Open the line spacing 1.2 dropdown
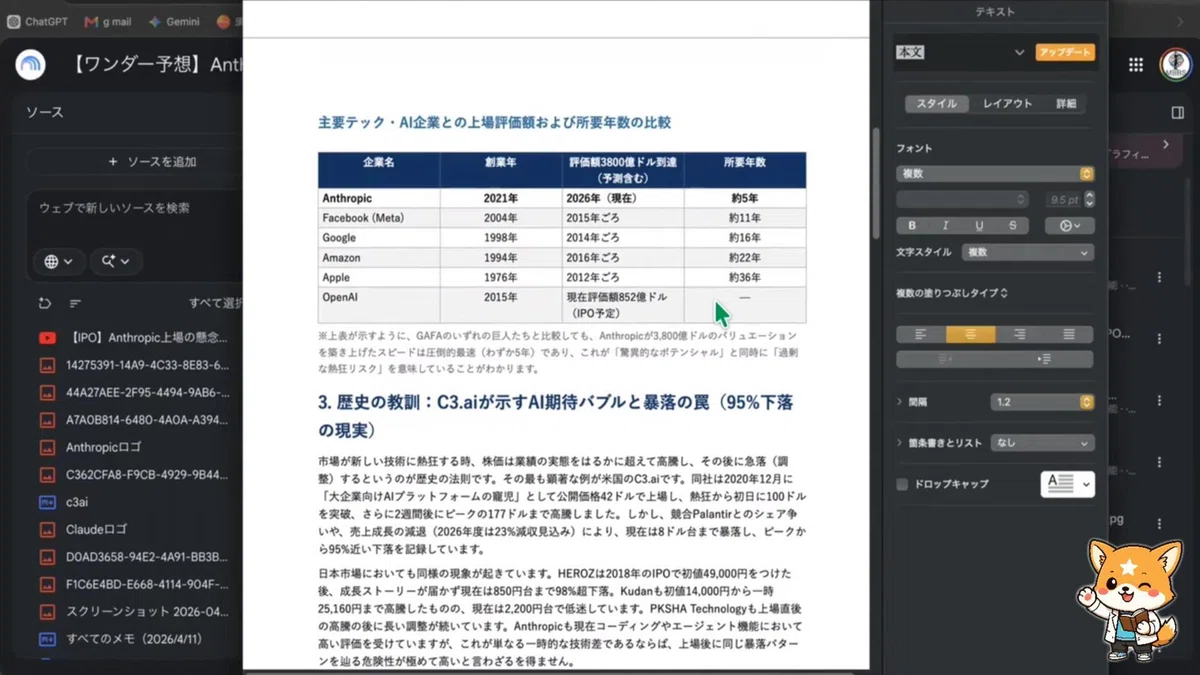Image resolution: width=1200 pixels, height=675 pixels. pos(1042,402)
